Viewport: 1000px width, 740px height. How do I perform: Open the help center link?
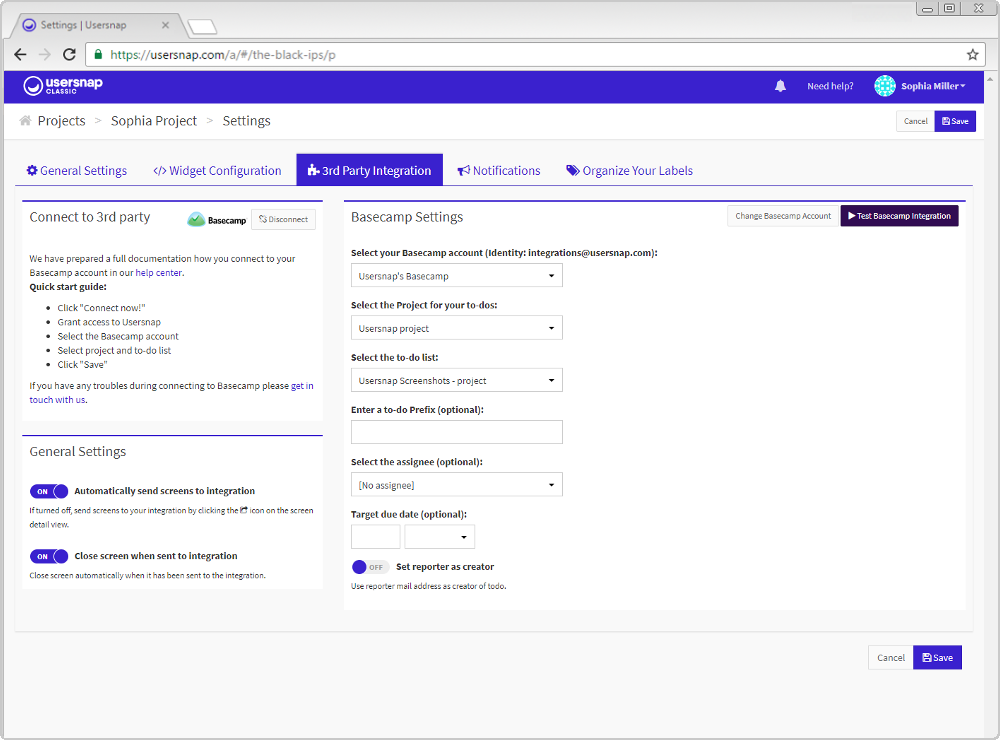click(x=159, y=272)
